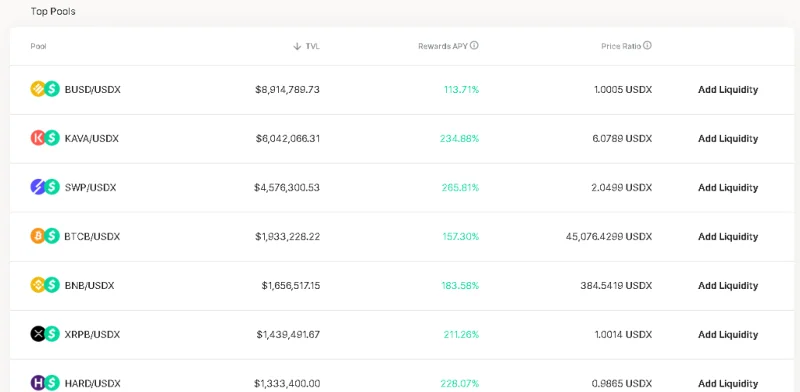
Task: Open the Rewards APY info icon
Action: pos(474,45)
